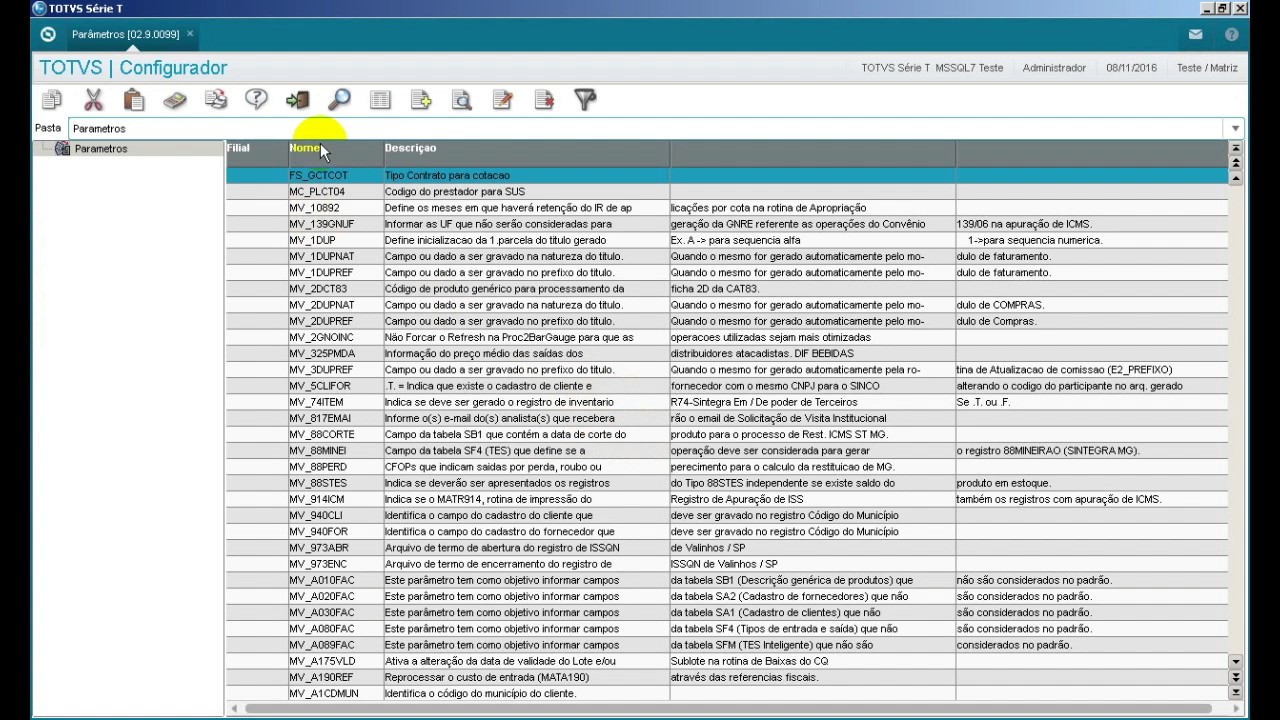1280x720 pixels.
Task: Click the help question icon in the top header
Action: coord(1231,34)
